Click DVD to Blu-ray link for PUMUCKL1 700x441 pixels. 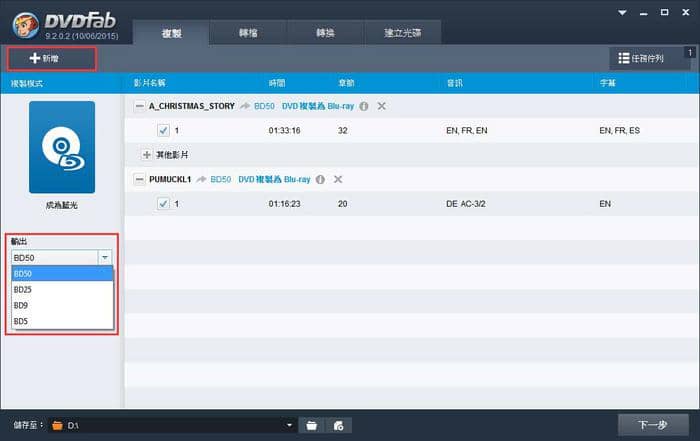tap(274, 179)
